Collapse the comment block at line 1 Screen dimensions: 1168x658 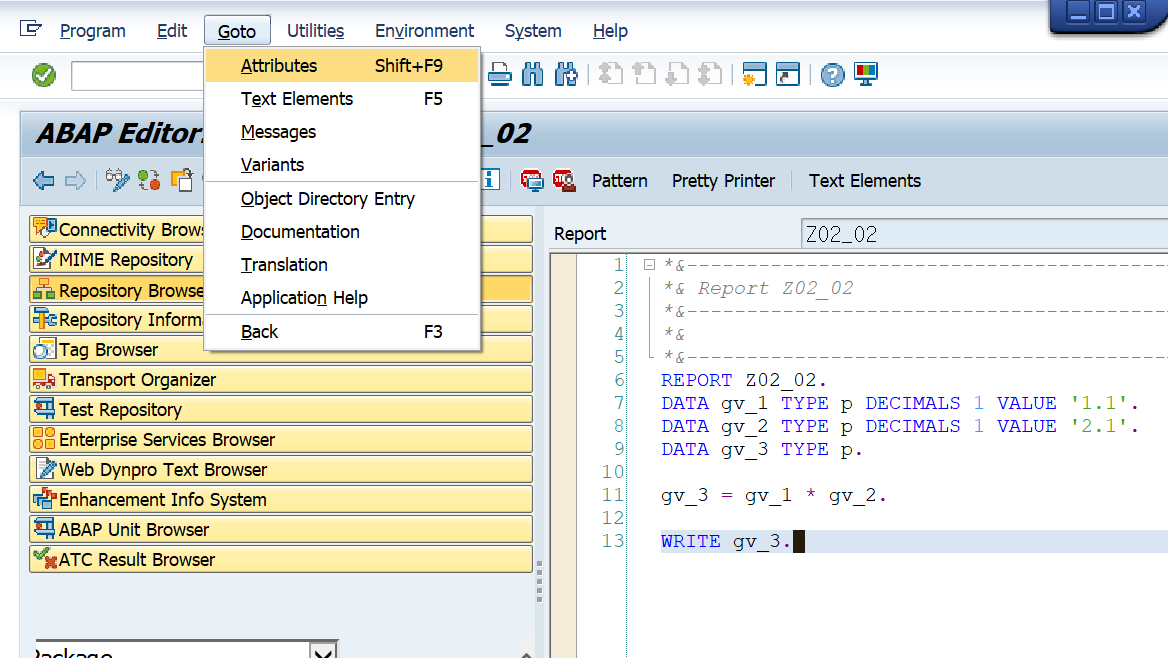pos(649,265)
